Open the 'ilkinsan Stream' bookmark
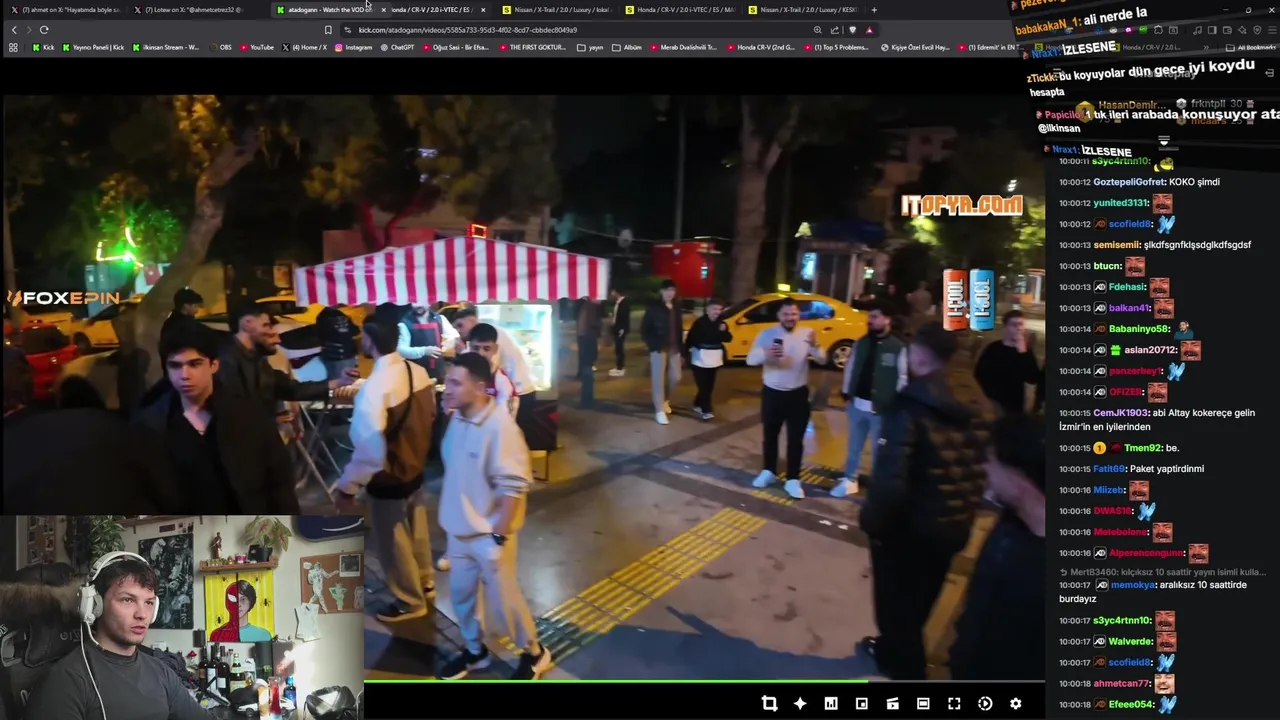This screenshot has width=1280, height=720. [x=166, y=47]
